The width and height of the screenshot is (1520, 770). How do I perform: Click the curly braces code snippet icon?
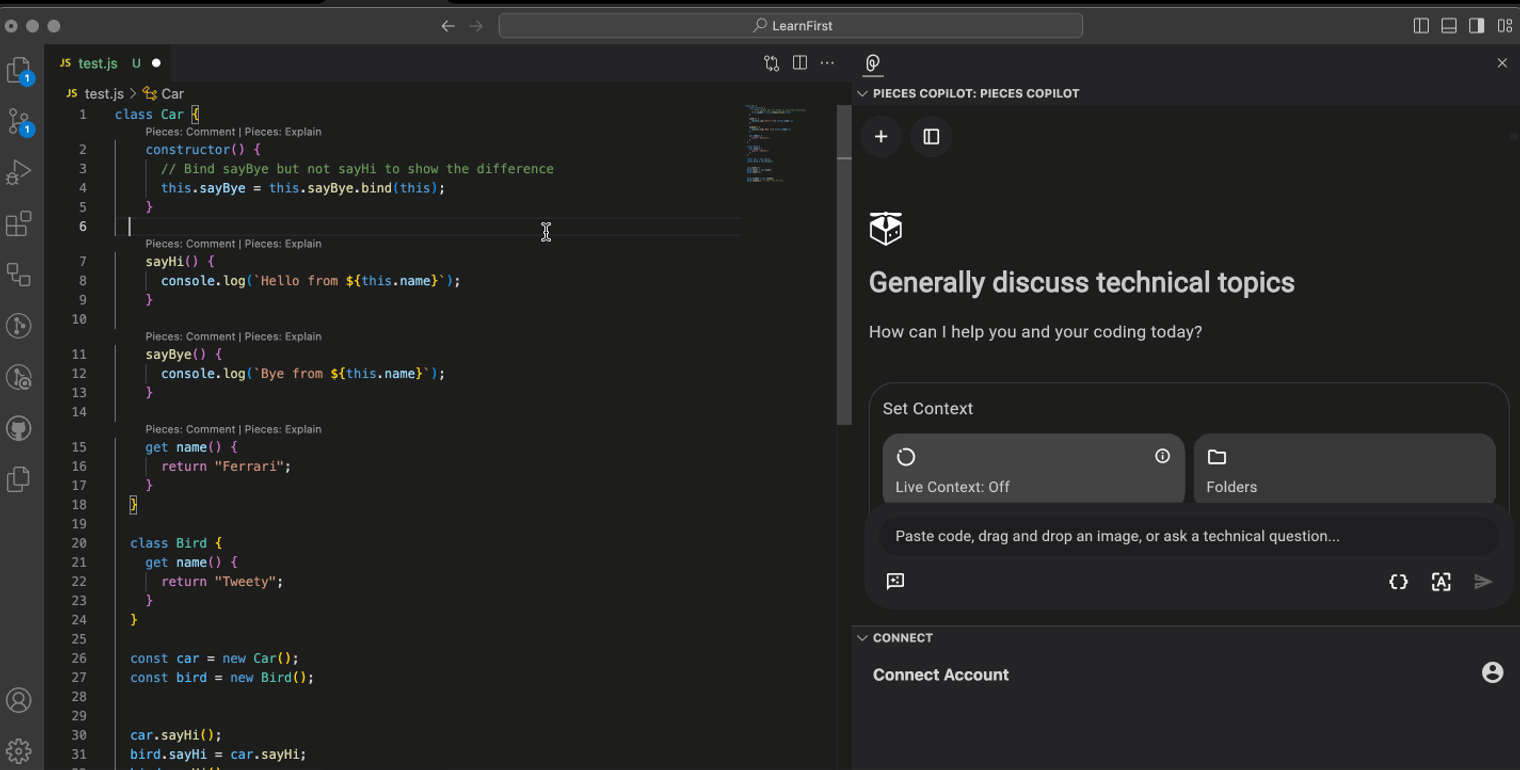pos(1398,582)
